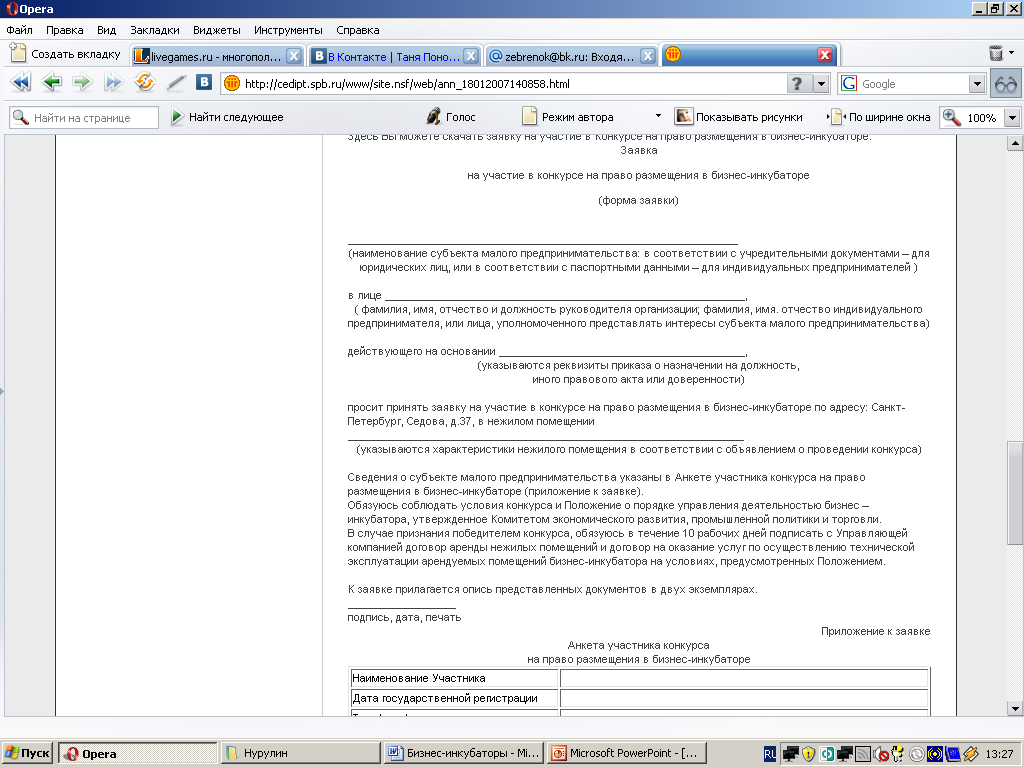The image size is (1024, 768).
Task: Close the active cedipt tab
Action: tap(825, 55)
